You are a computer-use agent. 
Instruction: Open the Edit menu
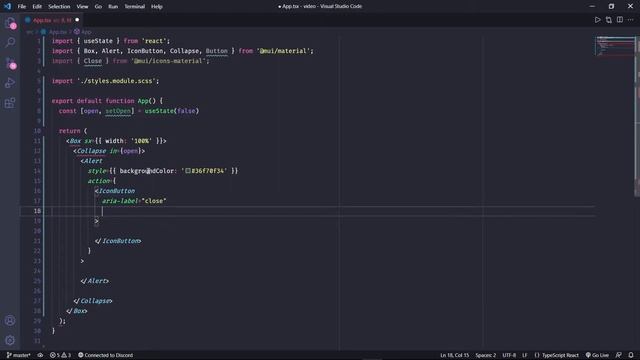37,7
